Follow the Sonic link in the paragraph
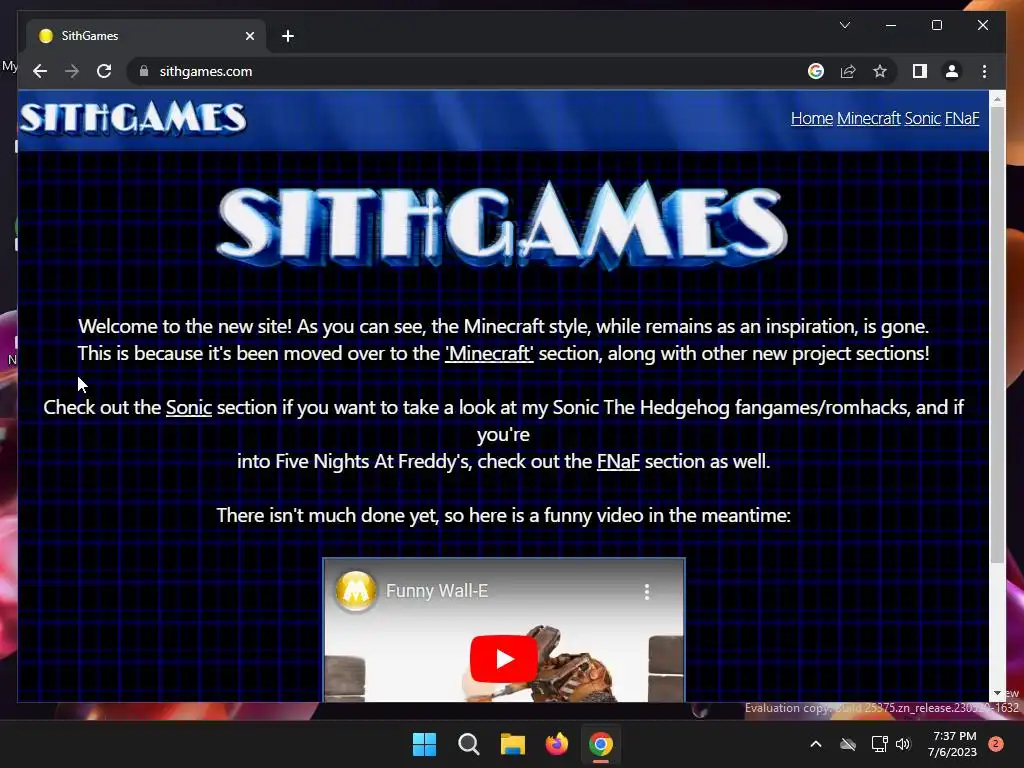Viewport: 1024px width, 768px height. click(x=189, y=408)
